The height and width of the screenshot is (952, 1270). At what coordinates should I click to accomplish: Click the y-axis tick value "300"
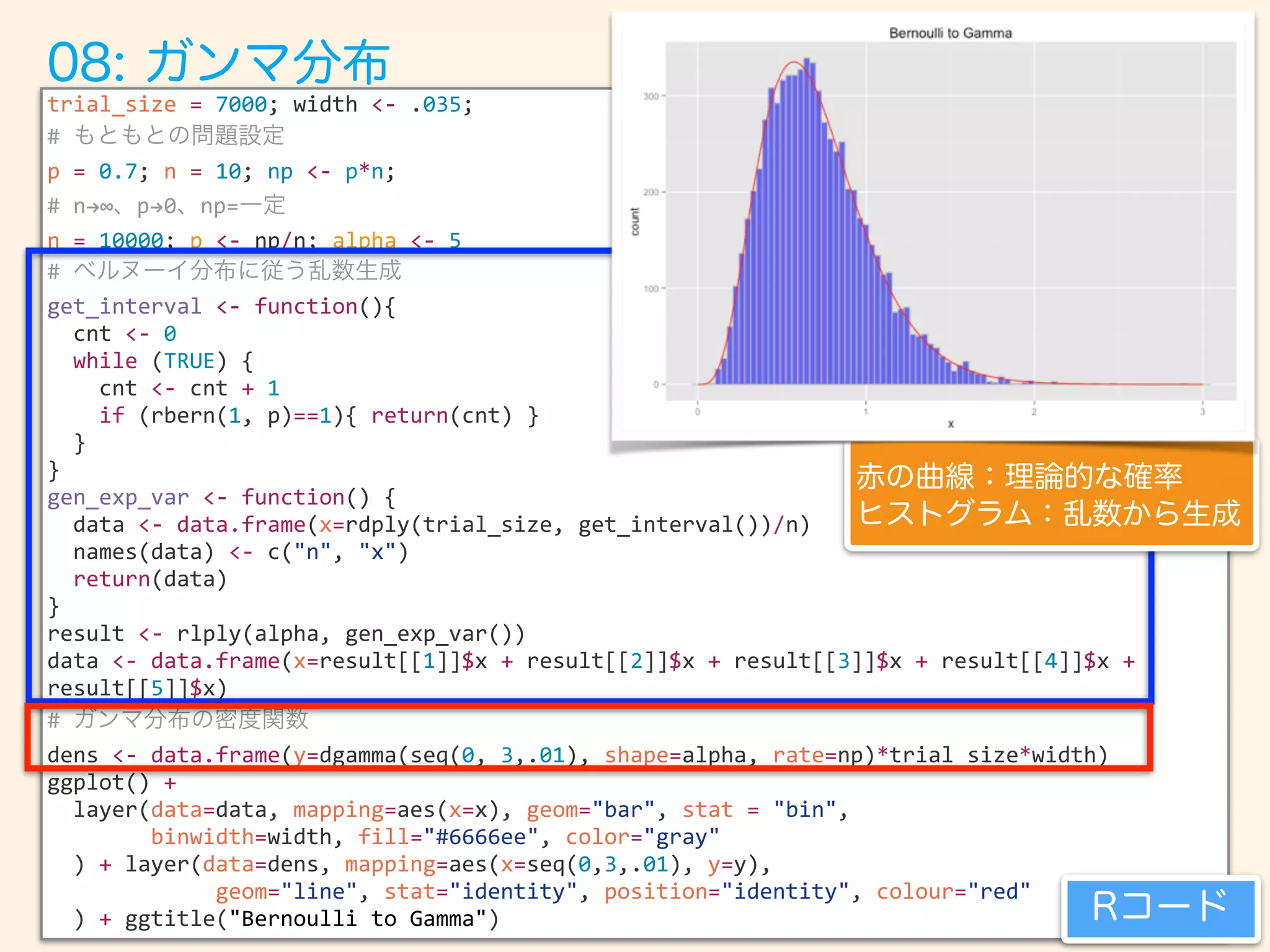(651, 96)
